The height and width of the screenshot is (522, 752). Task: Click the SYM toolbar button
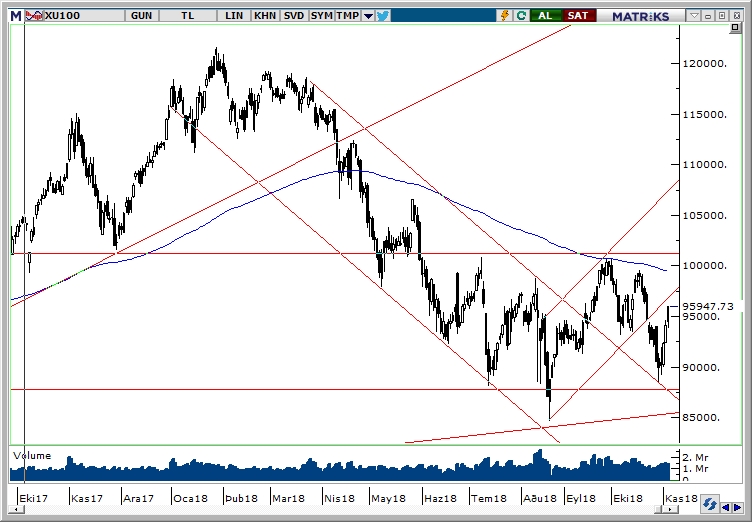pos(321,16)
